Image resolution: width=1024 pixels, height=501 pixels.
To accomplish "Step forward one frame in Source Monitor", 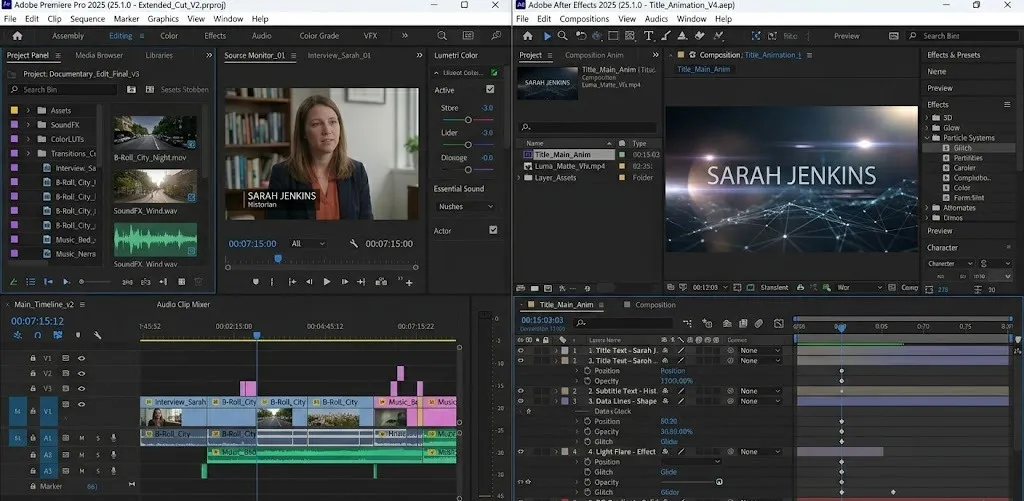I will point(344,282).
